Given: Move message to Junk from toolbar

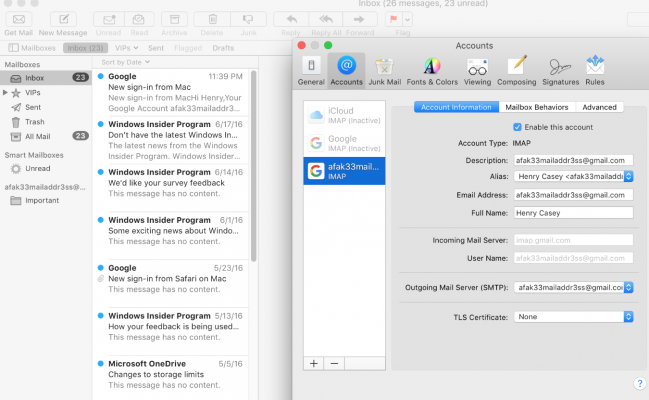Looking at the screenshot, I should (x=248, y=19).
